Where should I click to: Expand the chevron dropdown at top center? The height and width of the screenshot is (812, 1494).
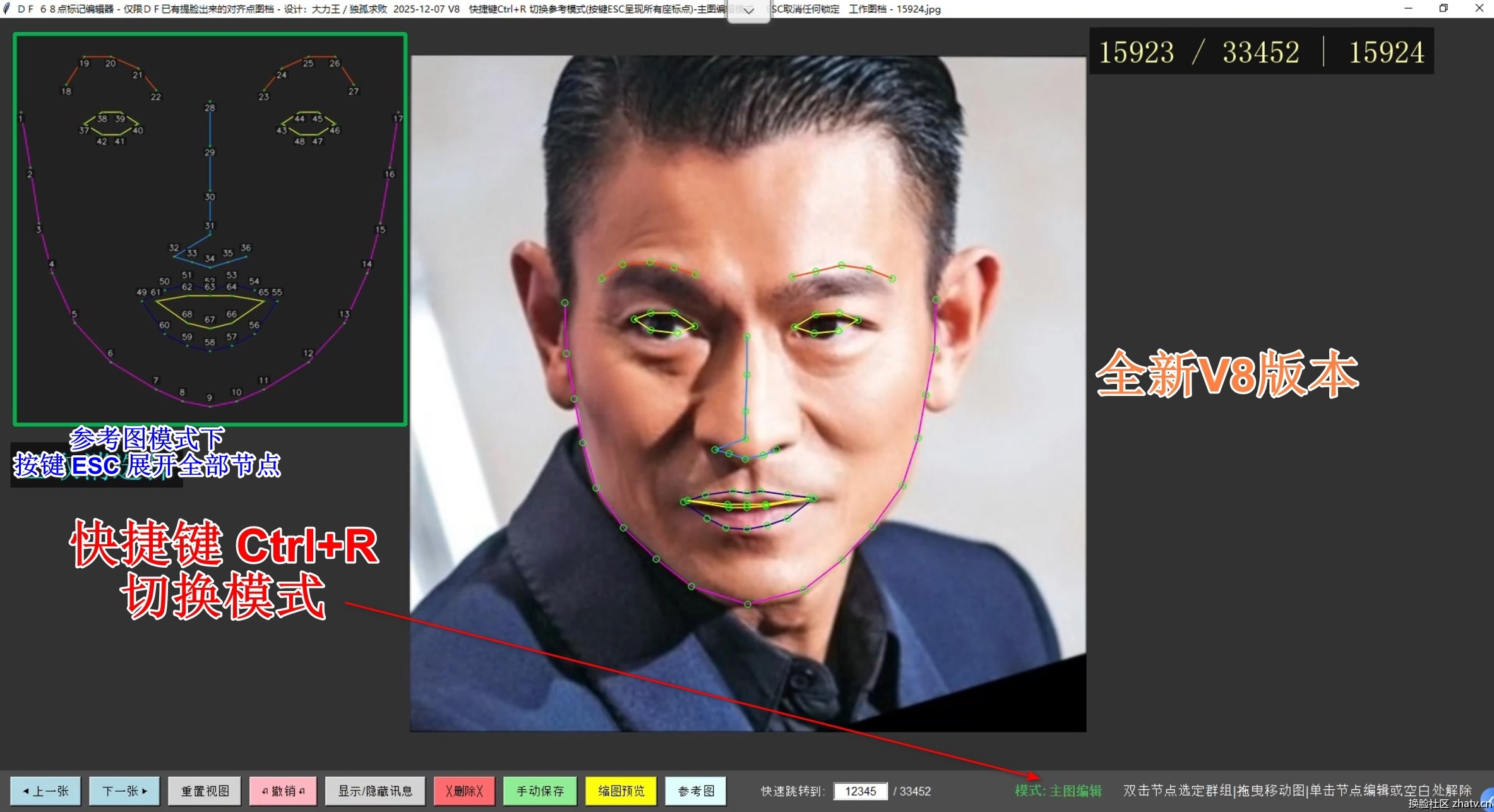(748, 11)
